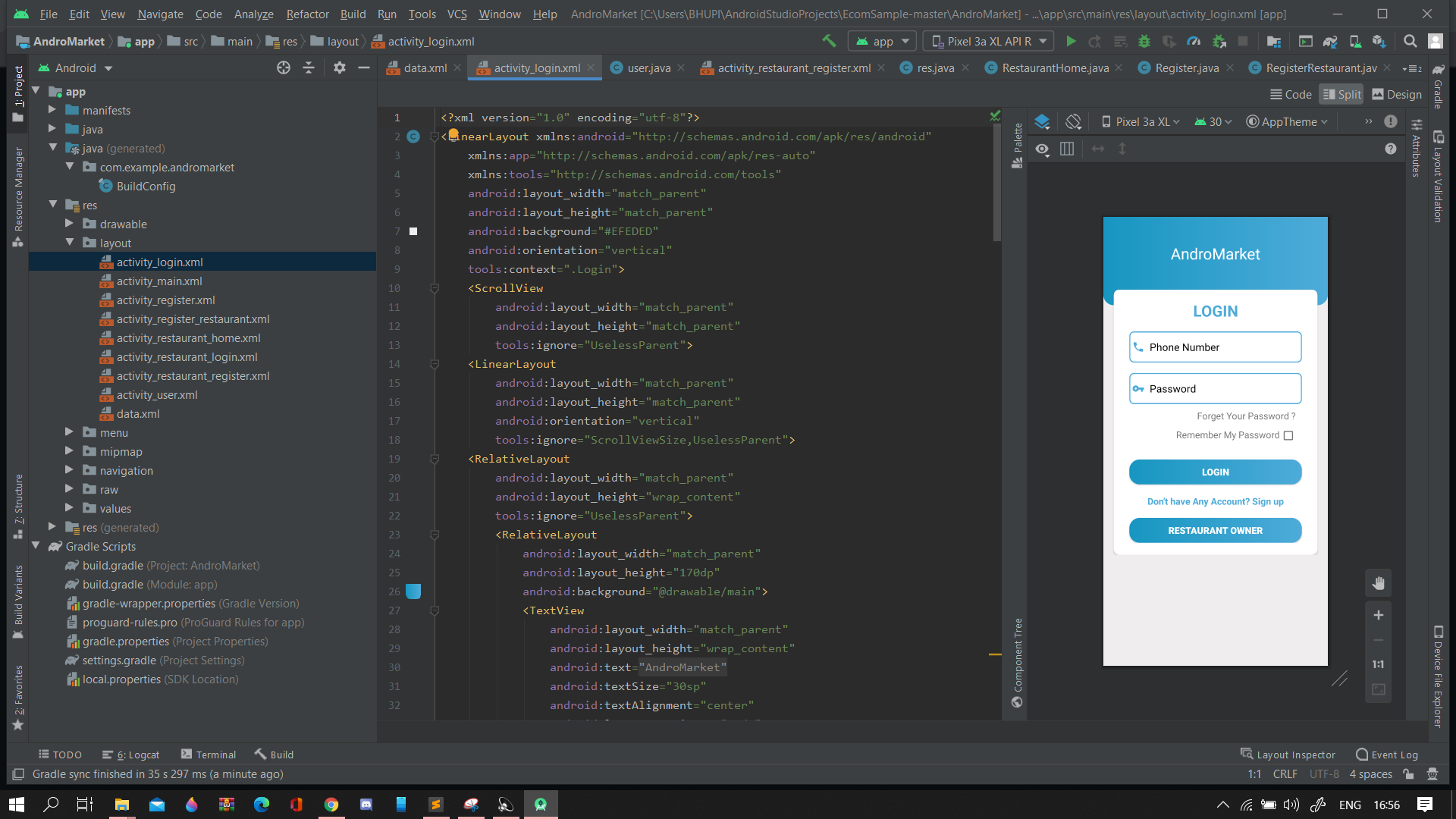The height and width of the screenshot is (819, 1456).
Task: Click the project panel settings gear icon
Action: [x=339, y=68]
